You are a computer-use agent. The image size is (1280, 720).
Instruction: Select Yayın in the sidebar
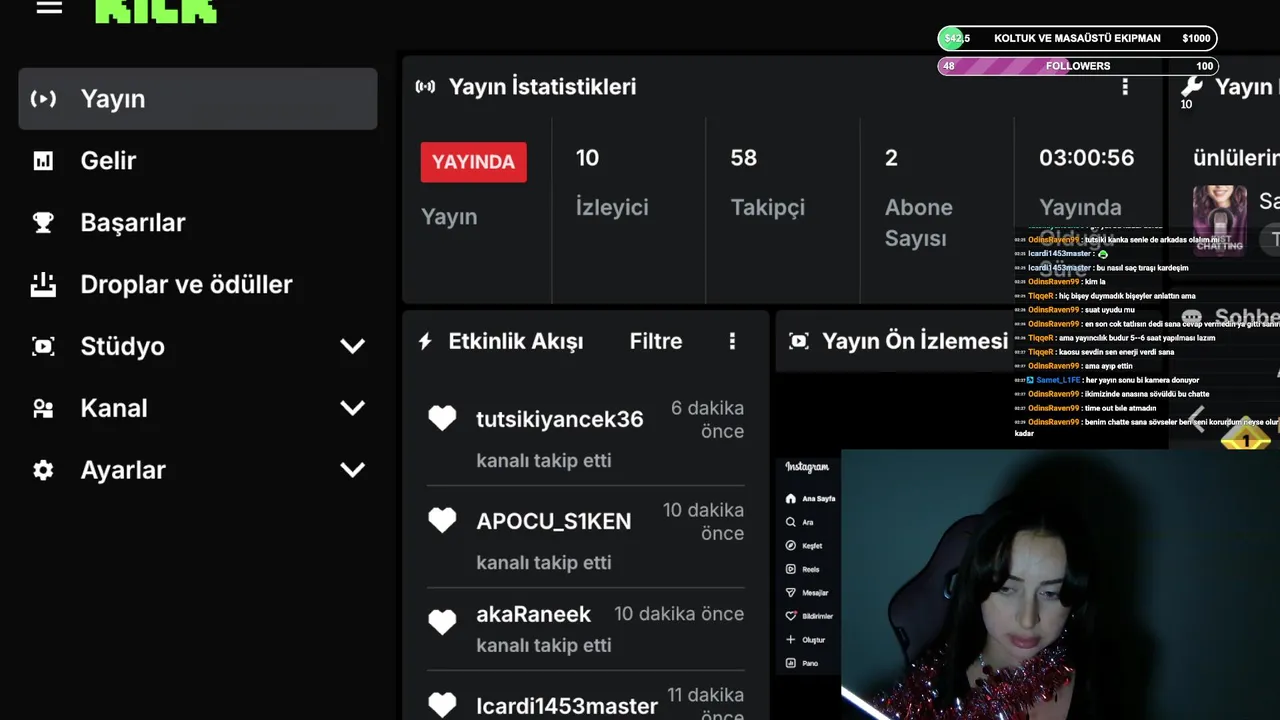(198, 99)
